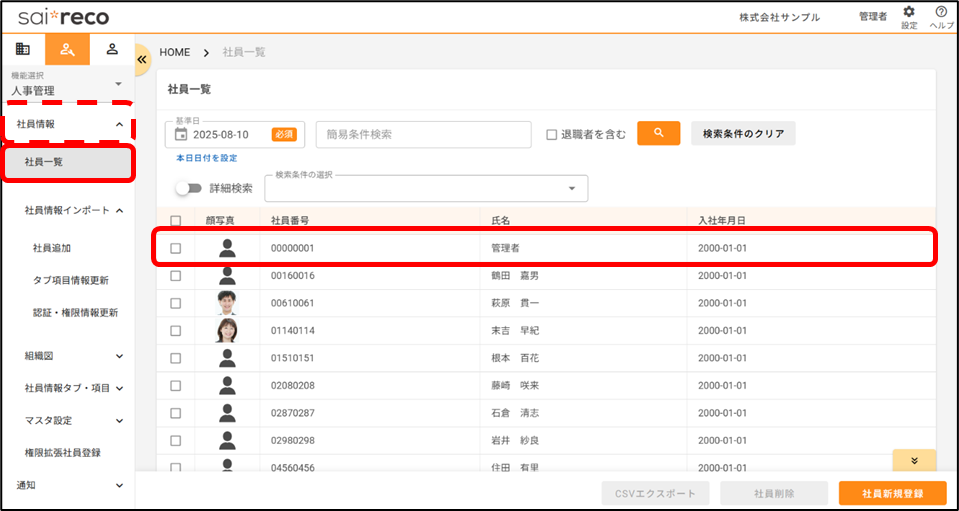959x511 pixels.
Task: Click the help question mark icon
Action: click(940, 13)
